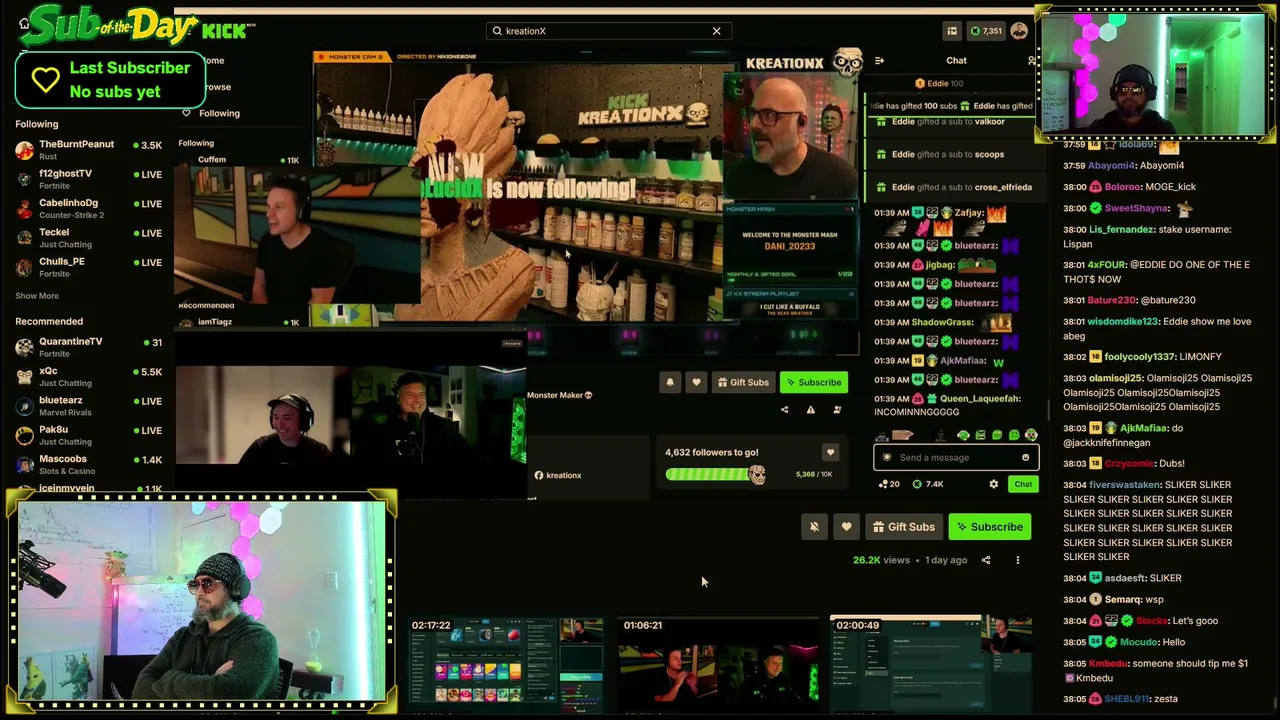Click the Send a message chat field
The height and width of the screenshot is (720, 1280).
(x=956, y=458)
